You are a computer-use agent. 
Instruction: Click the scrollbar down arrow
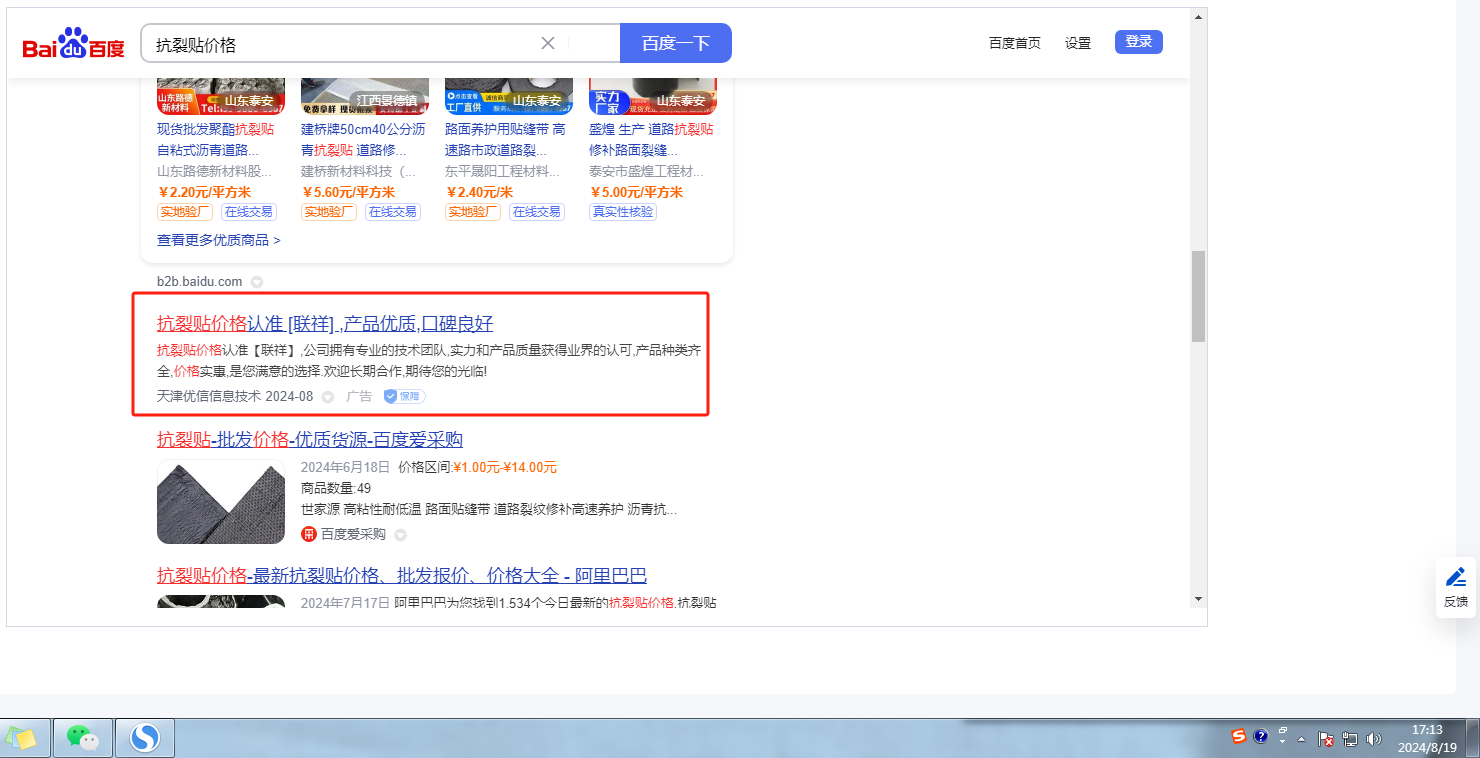[1198, 599]
